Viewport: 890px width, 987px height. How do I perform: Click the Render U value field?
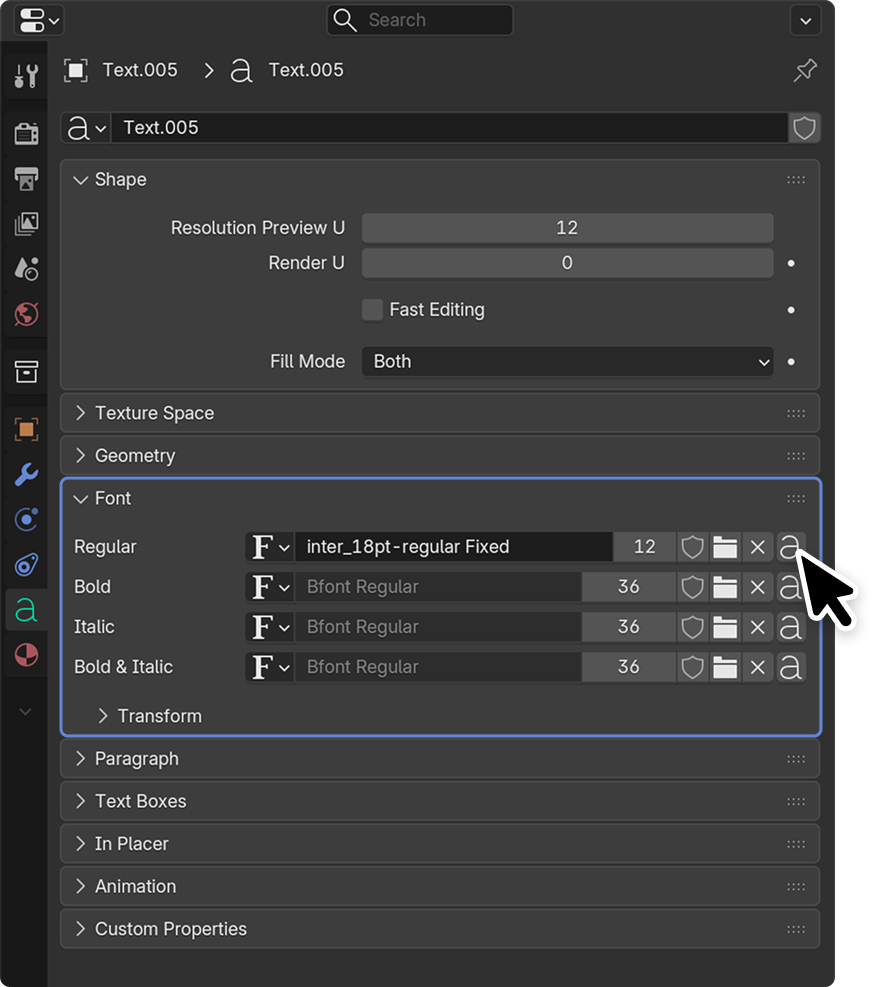(567, 263)
